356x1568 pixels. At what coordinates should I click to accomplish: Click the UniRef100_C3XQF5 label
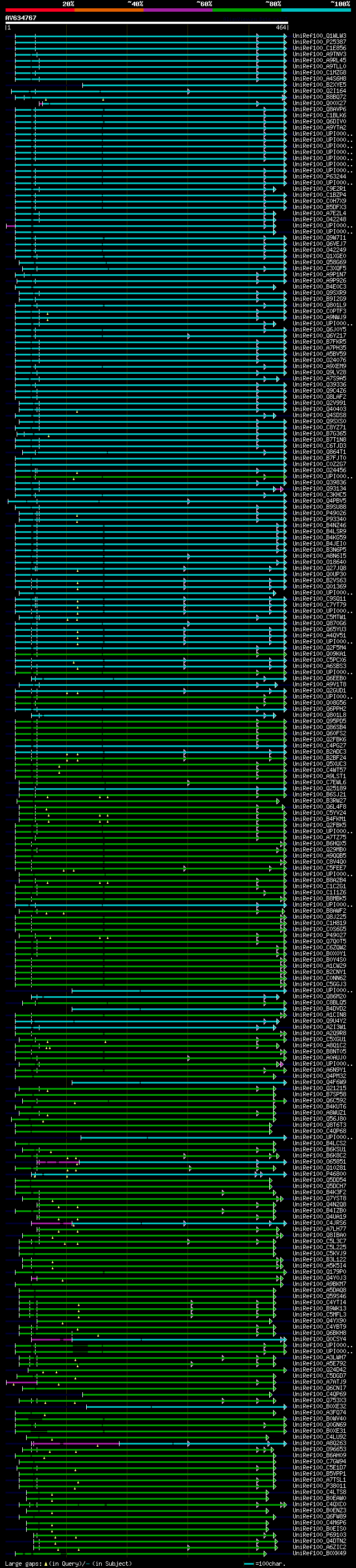(x=319, y=269)
